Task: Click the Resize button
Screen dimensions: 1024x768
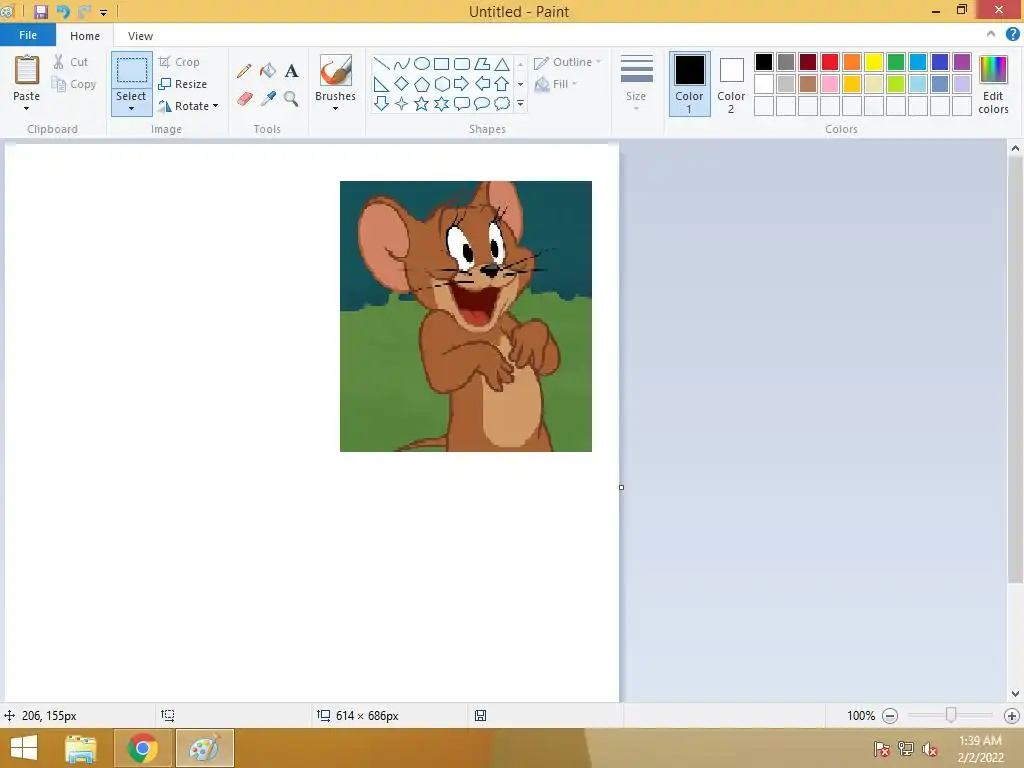Action: 183,84
